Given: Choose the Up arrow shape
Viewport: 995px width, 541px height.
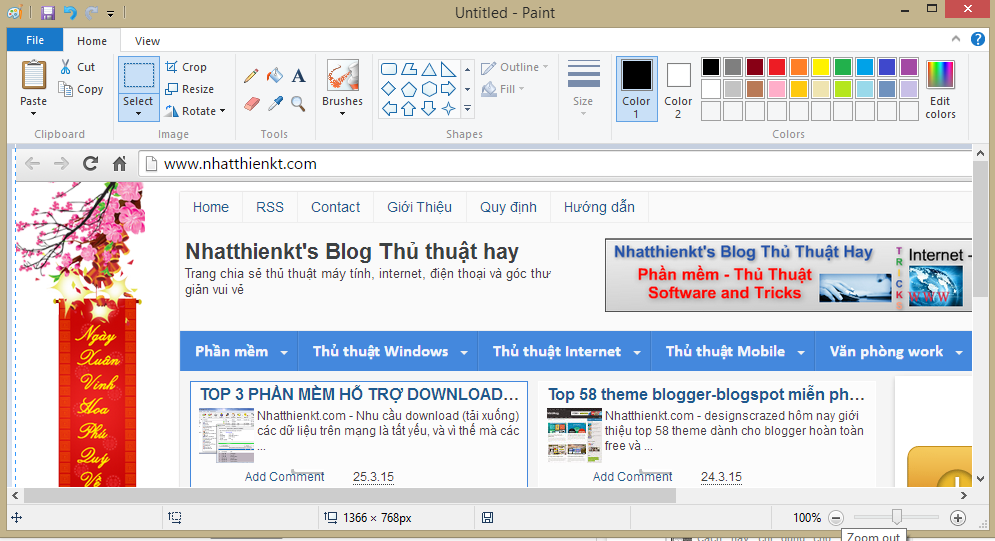Looking at the screenshot, I should (409, 108).
